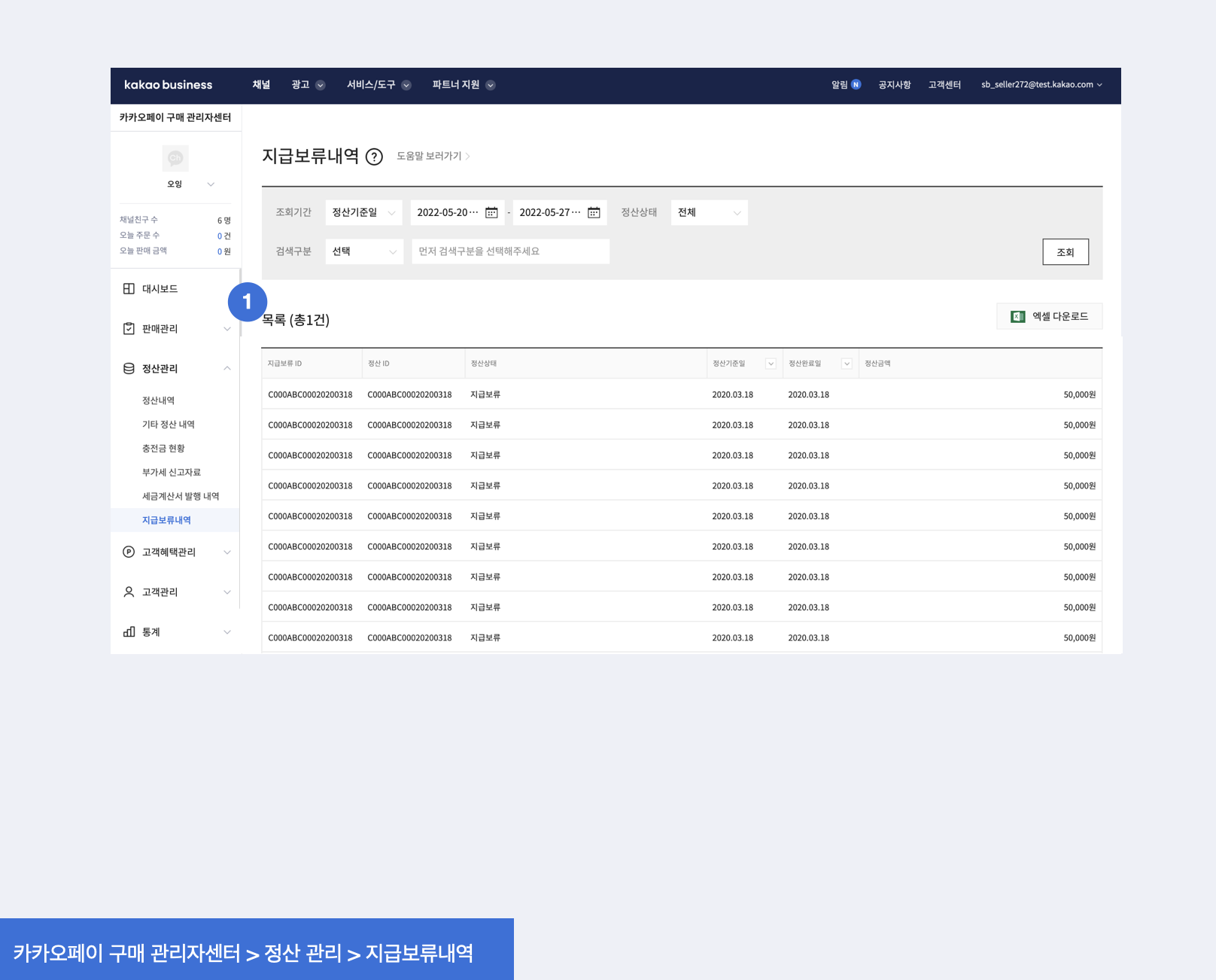Viewport: 1216px width, 980px height.
Task: Click the 대시보드 dashboard icon
Action: click(x=129, y=289)
